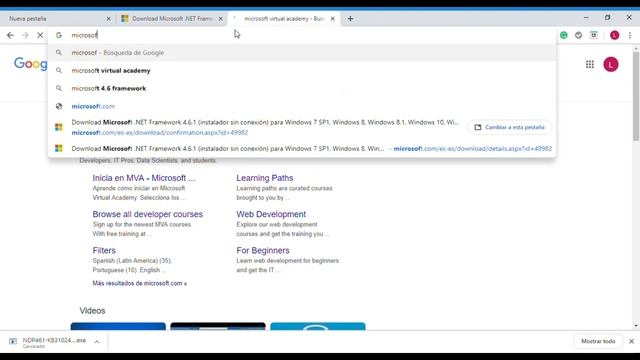Click the green extension icon in toolbar
The width and height of the screenshot is (640, 360).
click(x=564, y=36)
